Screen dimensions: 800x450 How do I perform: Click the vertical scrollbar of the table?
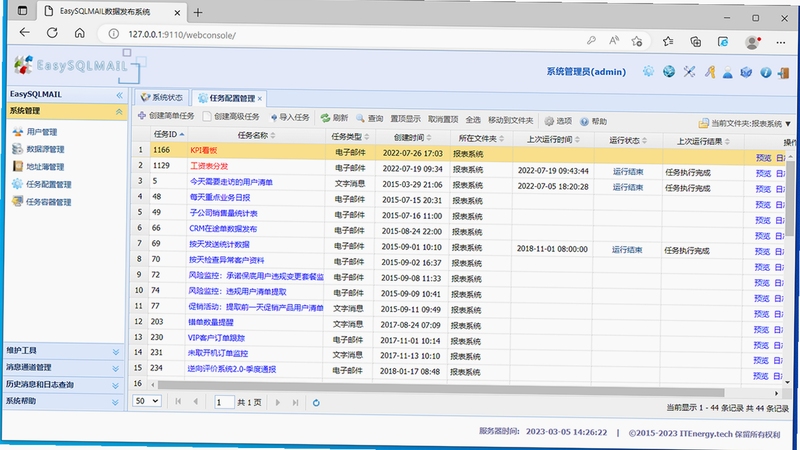click(790, 196)
